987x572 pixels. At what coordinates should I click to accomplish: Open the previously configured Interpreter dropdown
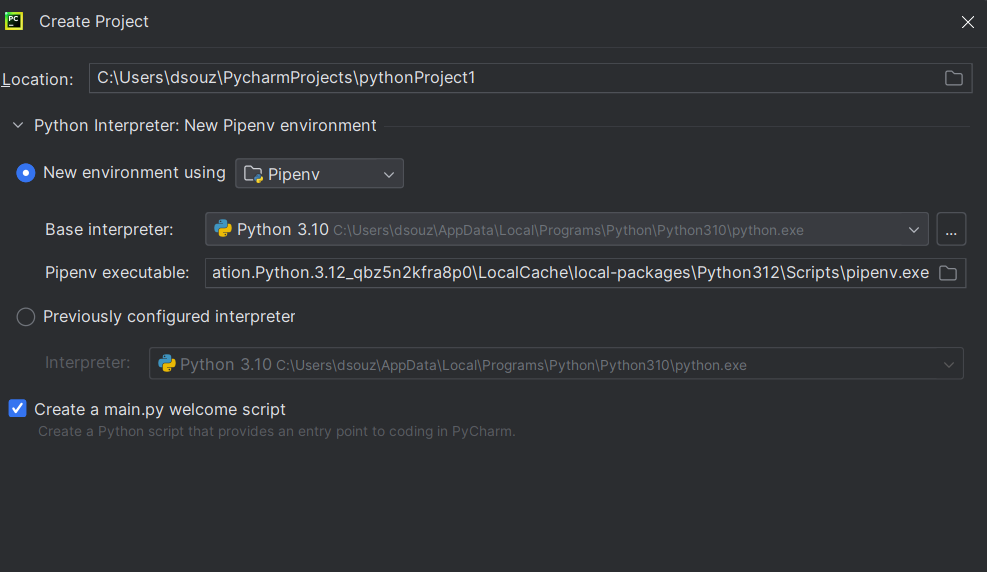pos(556,364)
